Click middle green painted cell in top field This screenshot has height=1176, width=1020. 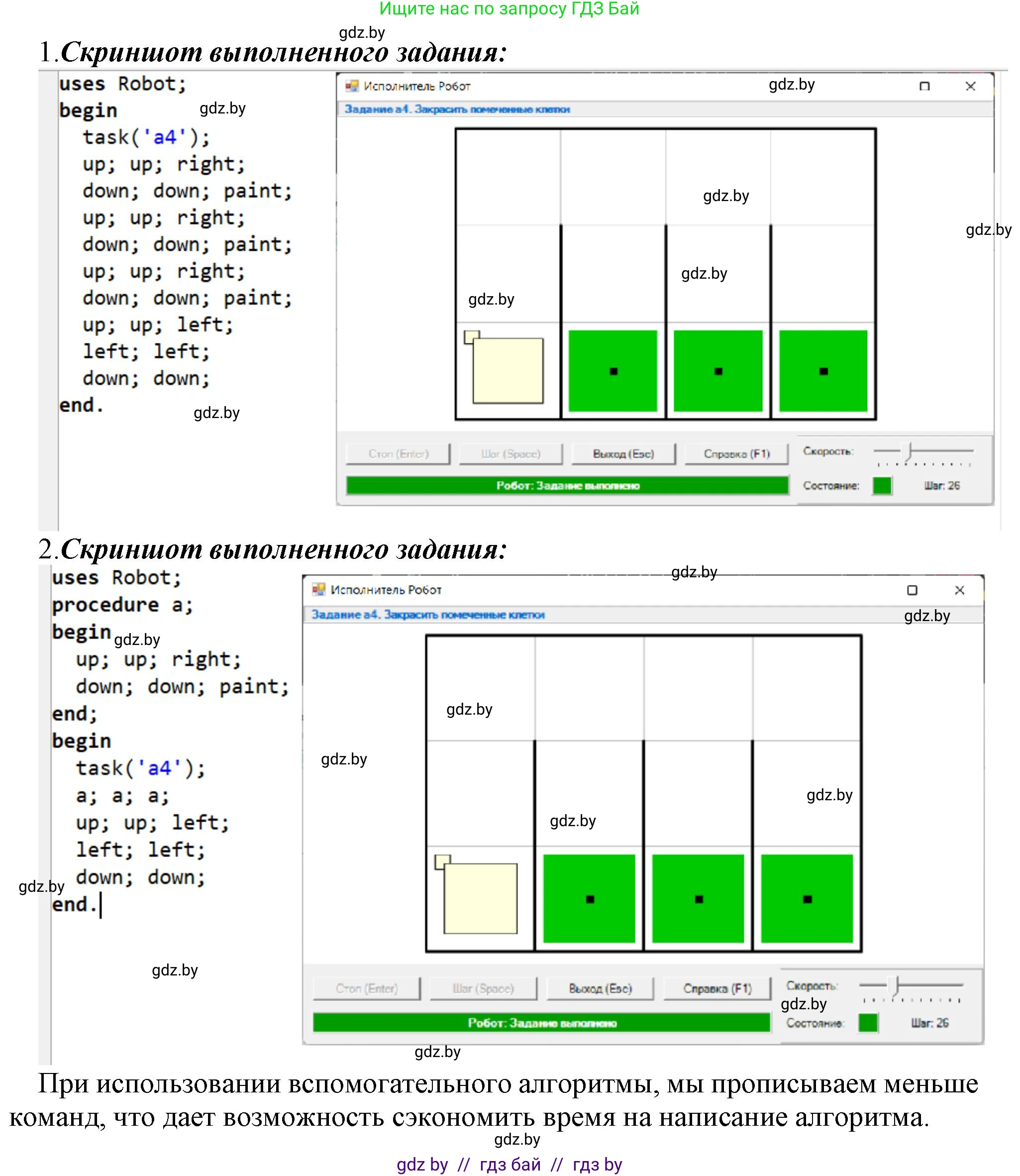tap(718, 371)
